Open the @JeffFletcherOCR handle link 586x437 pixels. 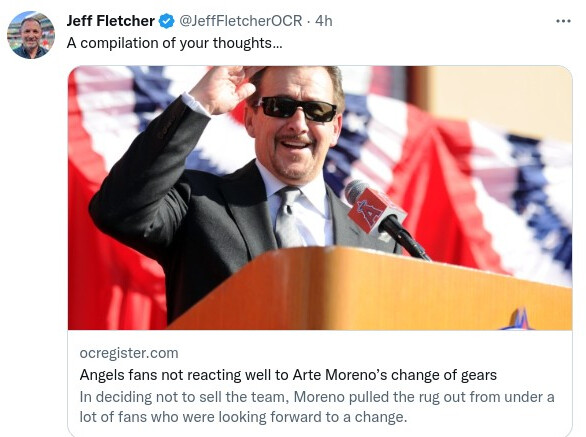(x=241, y=21)
